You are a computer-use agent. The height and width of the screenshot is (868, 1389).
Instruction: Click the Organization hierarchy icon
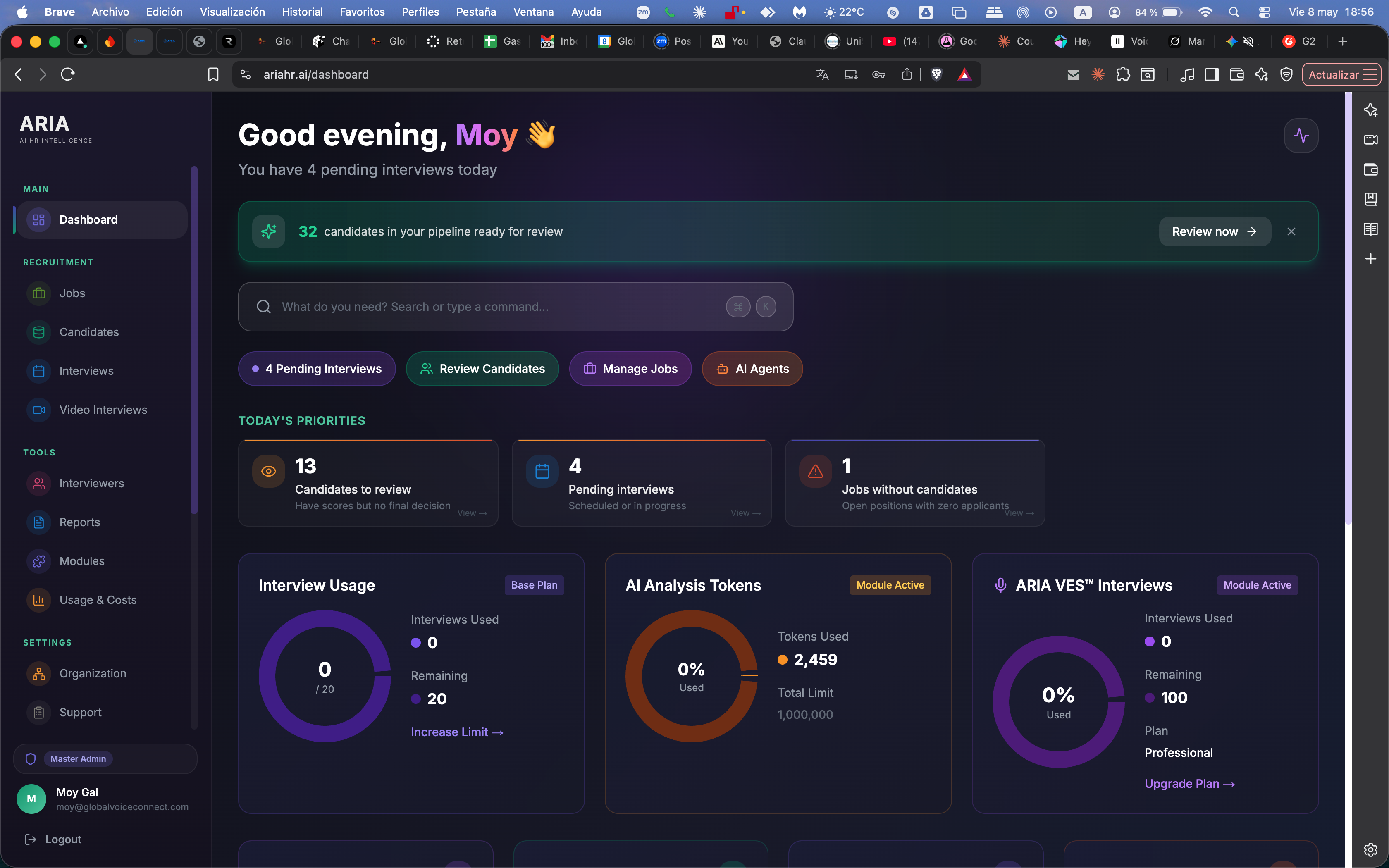pos(39,673)
